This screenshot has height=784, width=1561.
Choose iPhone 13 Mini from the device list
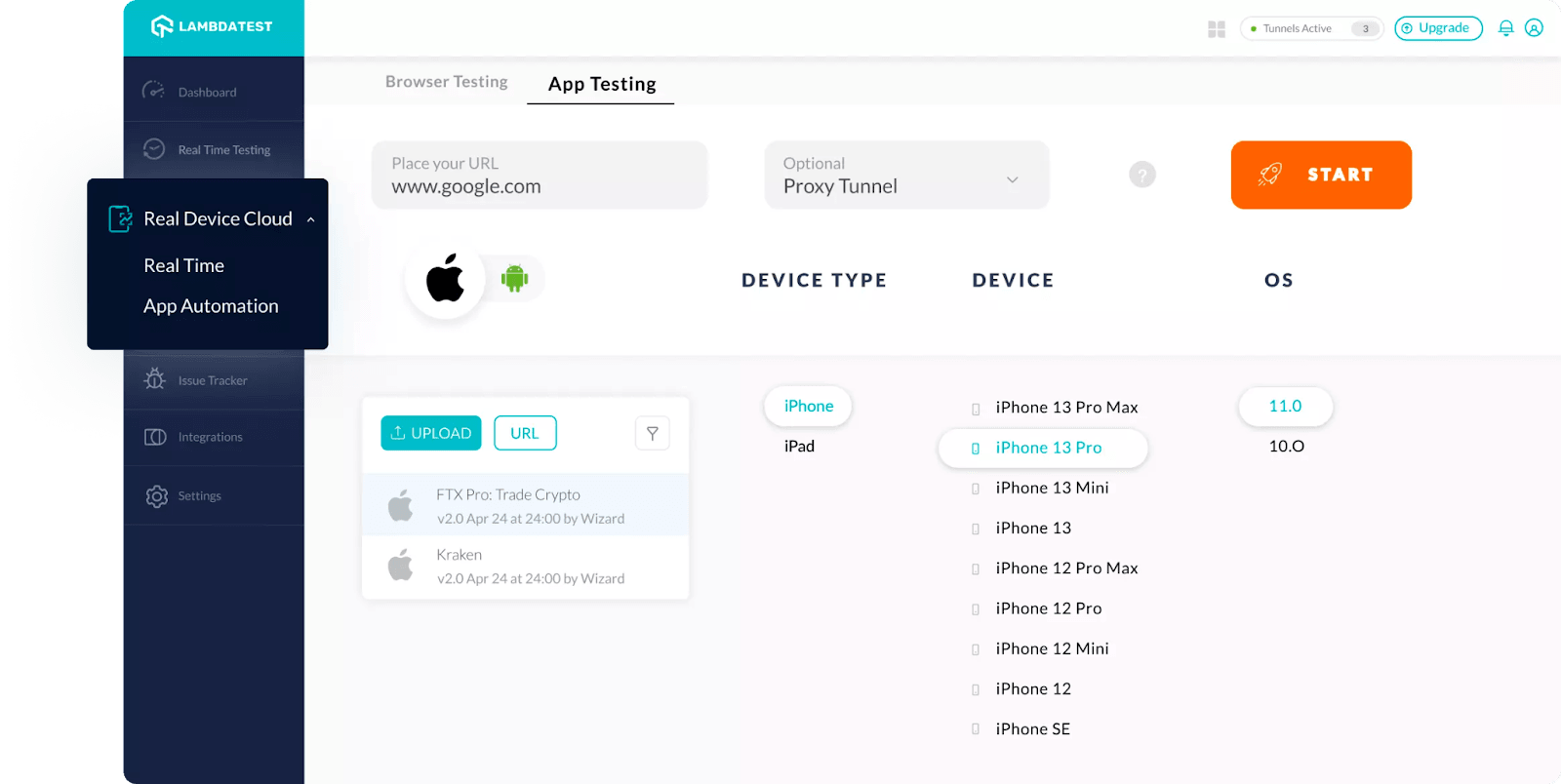[x=1052, y=488]
